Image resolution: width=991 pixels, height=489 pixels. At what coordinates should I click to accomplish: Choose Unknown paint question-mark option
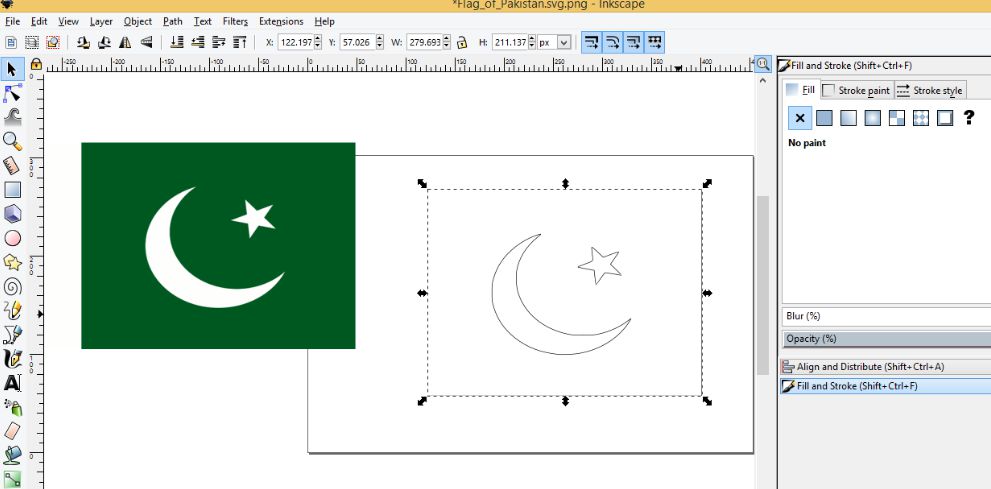(x=969, y=118)
